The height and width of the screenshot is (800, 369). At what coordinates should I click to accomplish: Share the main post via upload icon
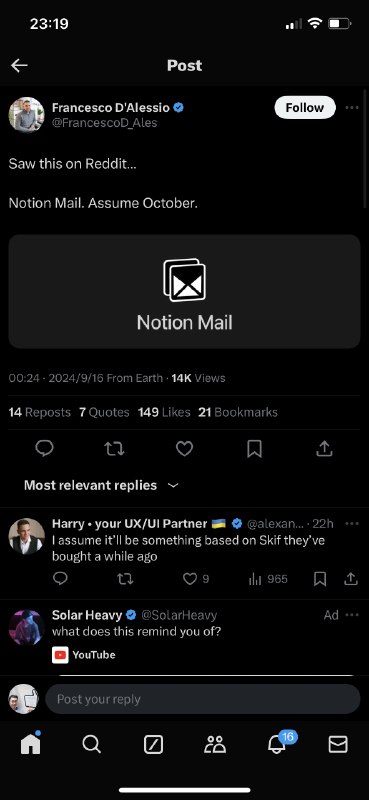click(x=324, y=448)
